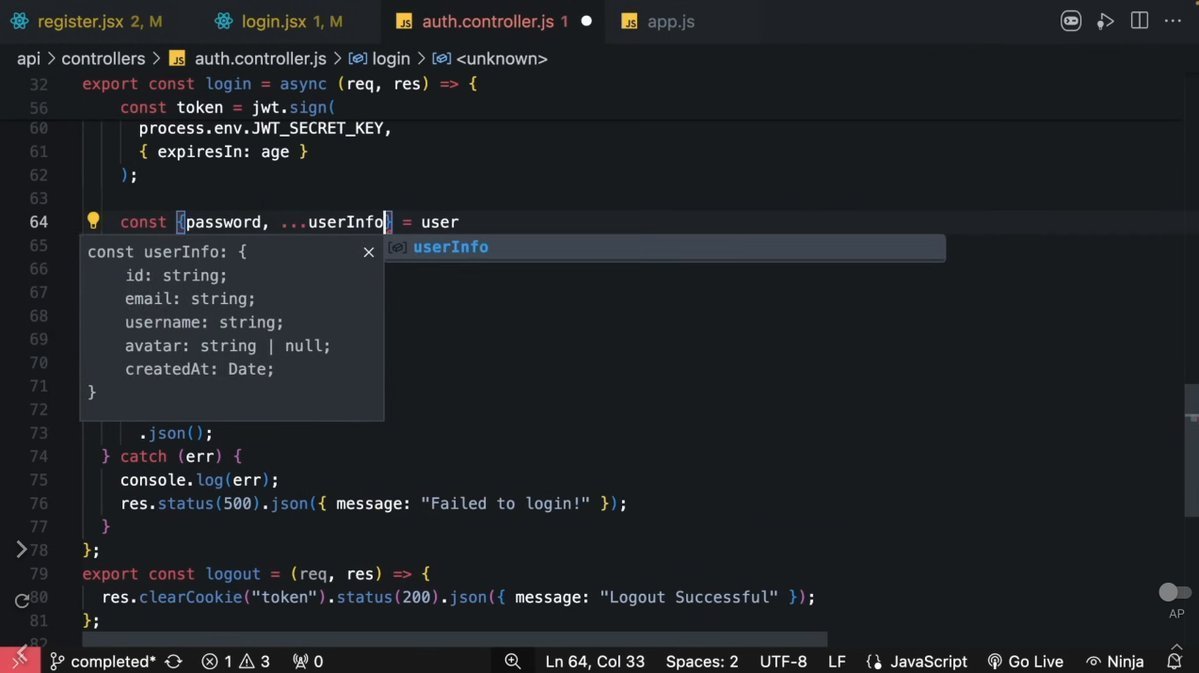Click the lightbulb quick fix icon
This screenshot has height=673, width=1199.
[x=93, y=221]
